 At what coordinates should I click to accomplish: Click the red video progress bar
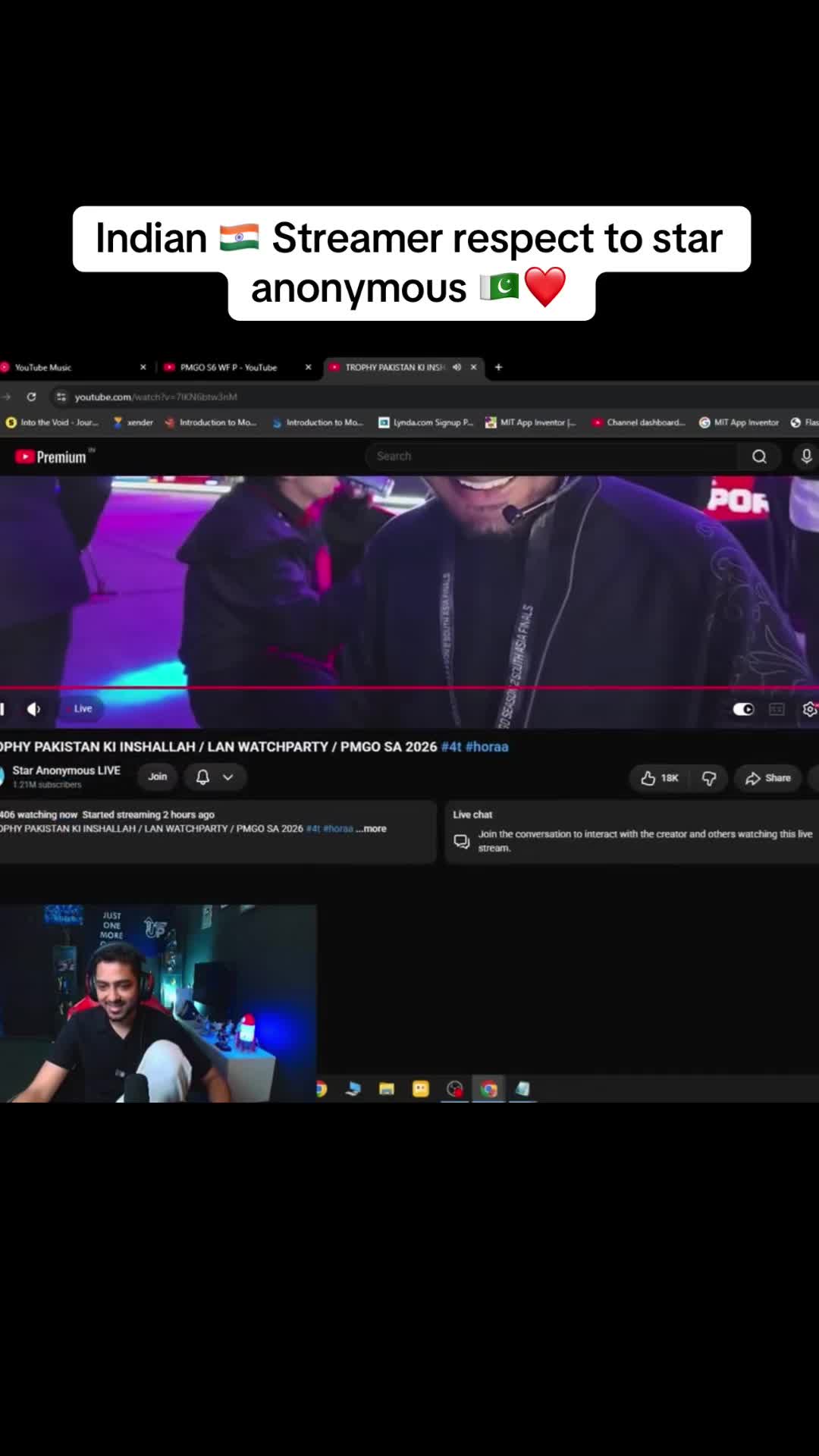pyautogui.click(x=409, y=688)
